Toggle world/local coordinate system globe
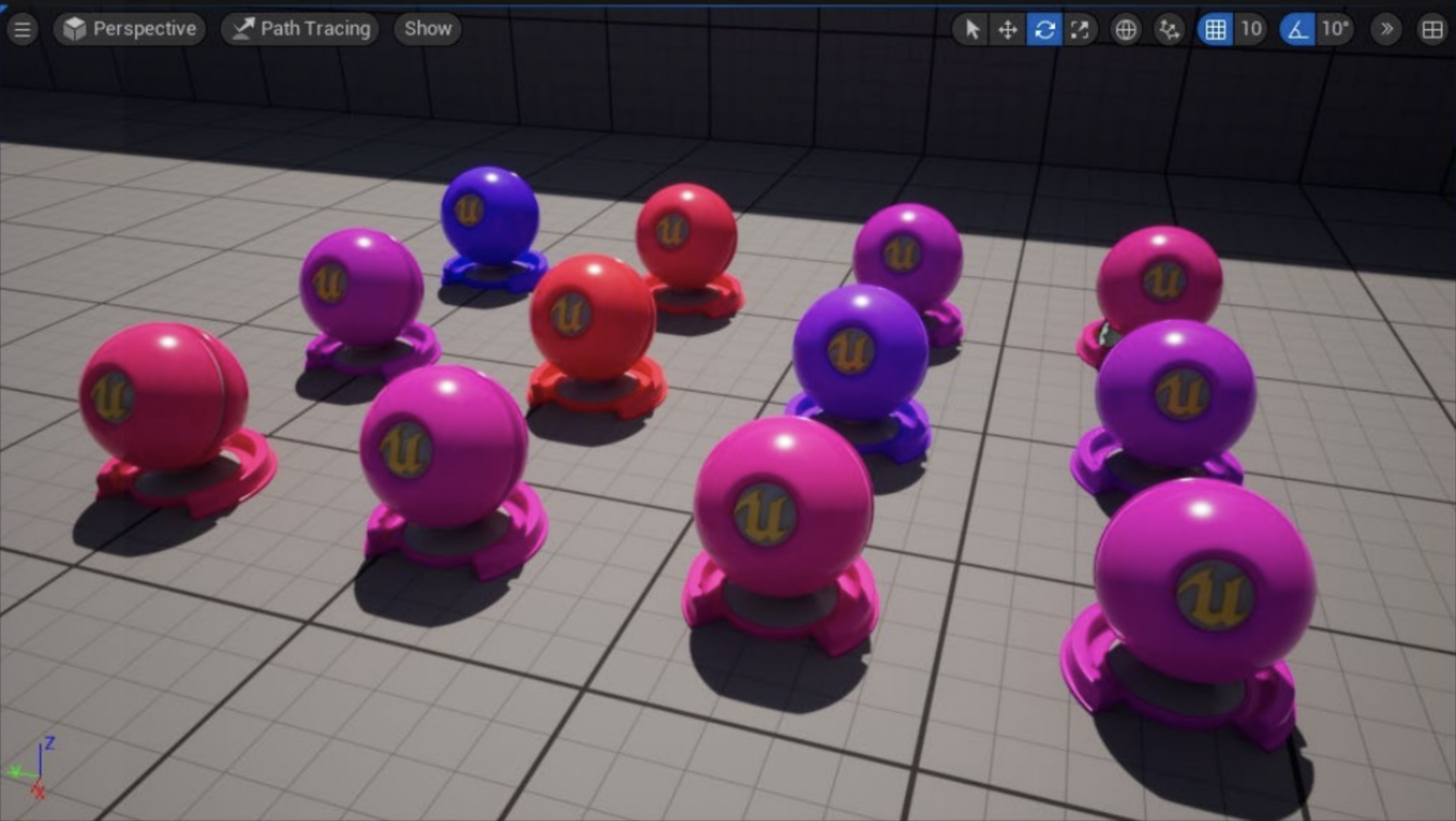Screen dimensions: 1456x821 [x=1126, y=30]
